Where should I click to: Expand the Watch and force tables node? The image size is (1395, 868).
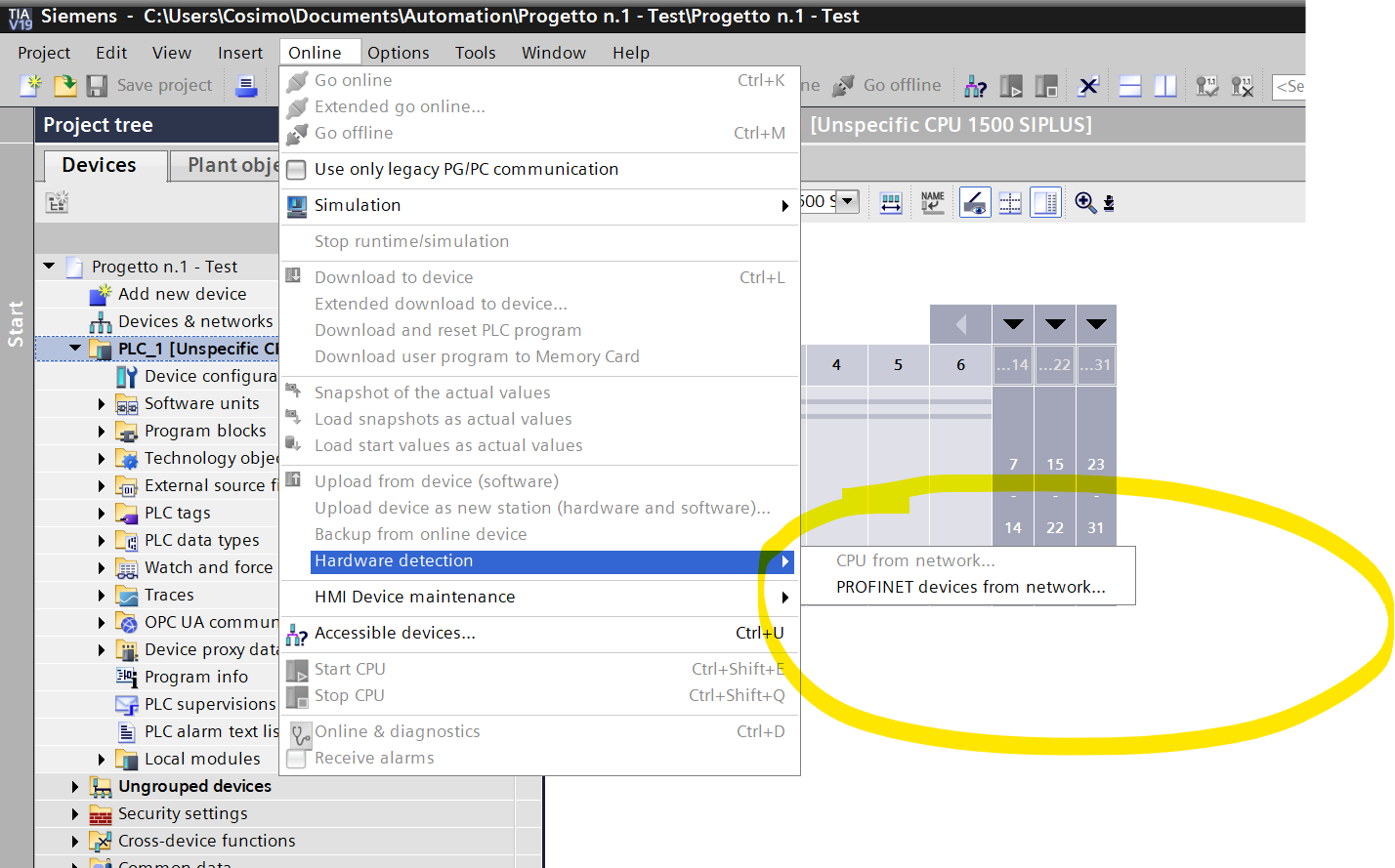pyautogui.click(x=102, y=567)
